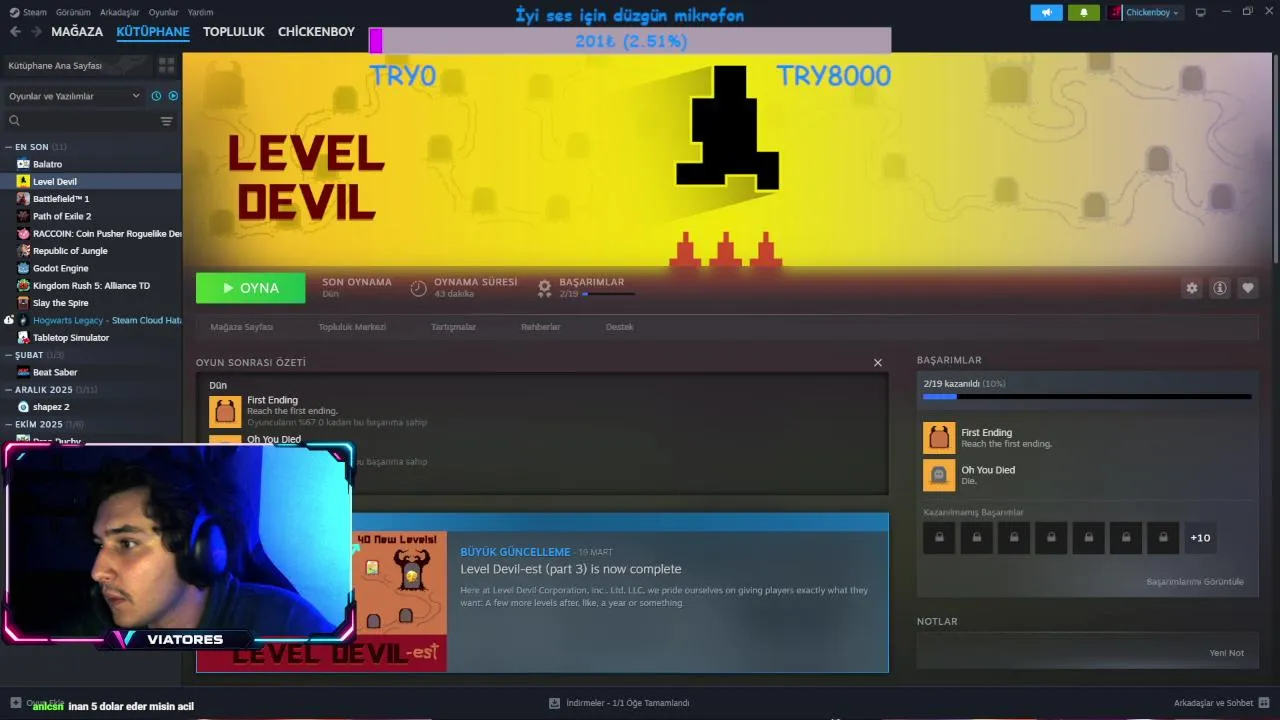Image resolution: width=1280 pixels, height=720 pixels.
Task: Show the +10 more locked achievements
Action: pyautogui.click(x=1200, y=538)
